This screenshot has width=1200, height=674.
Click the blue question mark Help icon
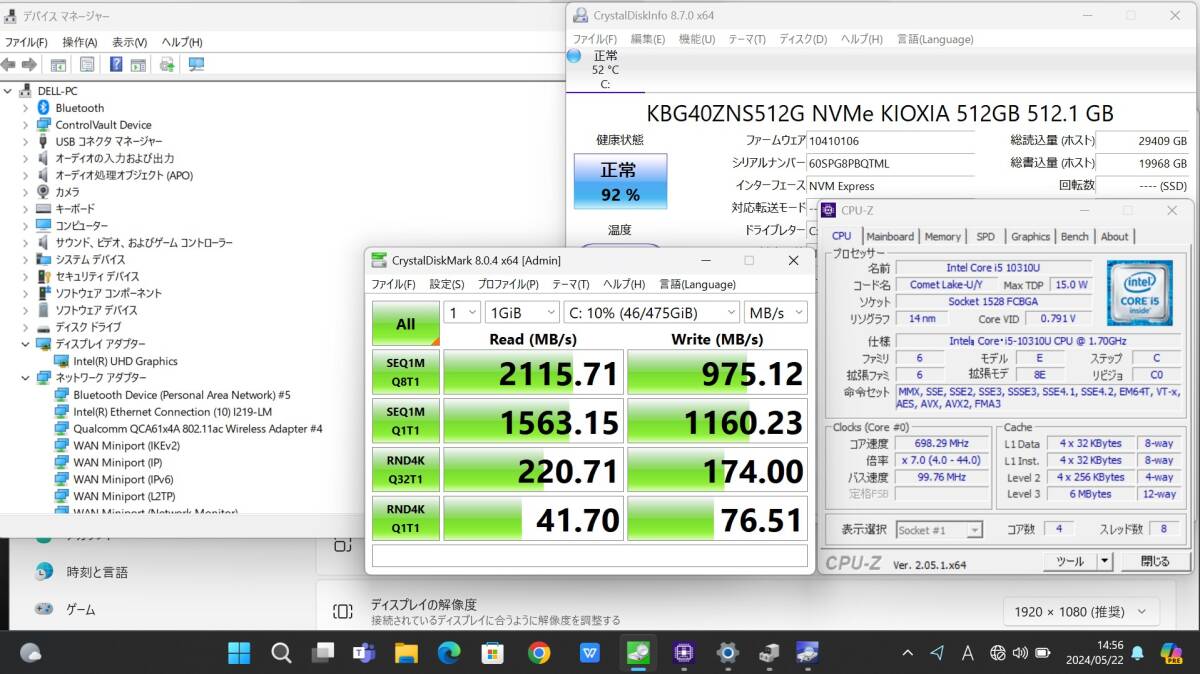(116, 64)
